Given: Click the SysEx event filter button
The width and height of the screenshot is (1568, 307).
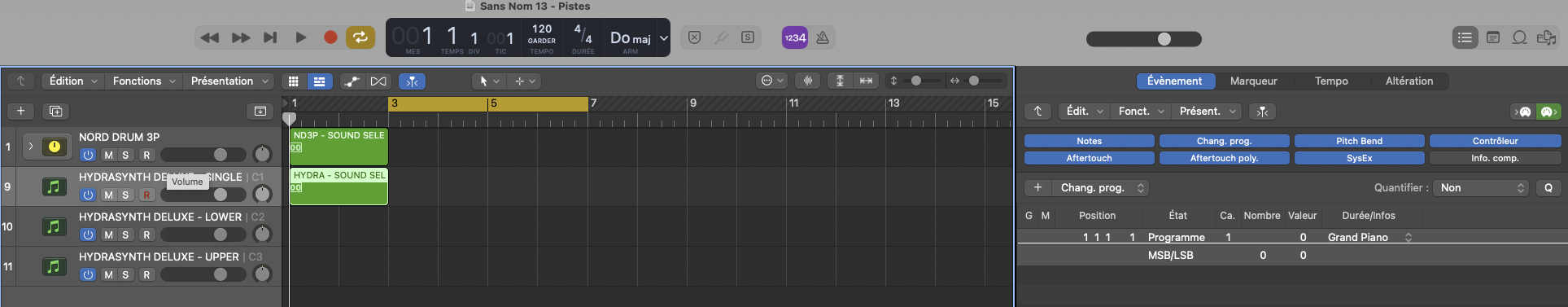Looking at the screenshot, I should (1359, 158).
